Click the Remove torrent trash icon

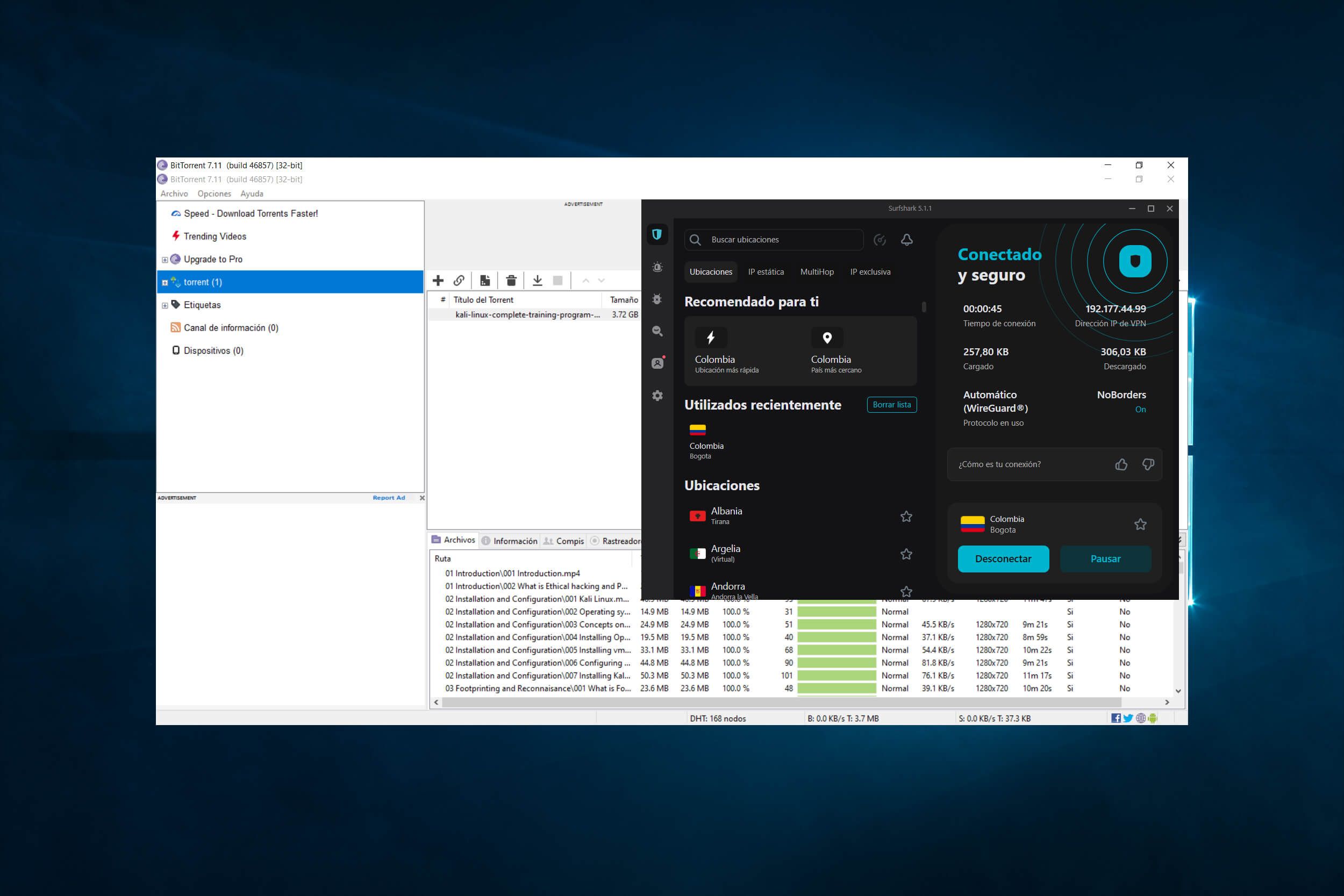coord(511,281)
